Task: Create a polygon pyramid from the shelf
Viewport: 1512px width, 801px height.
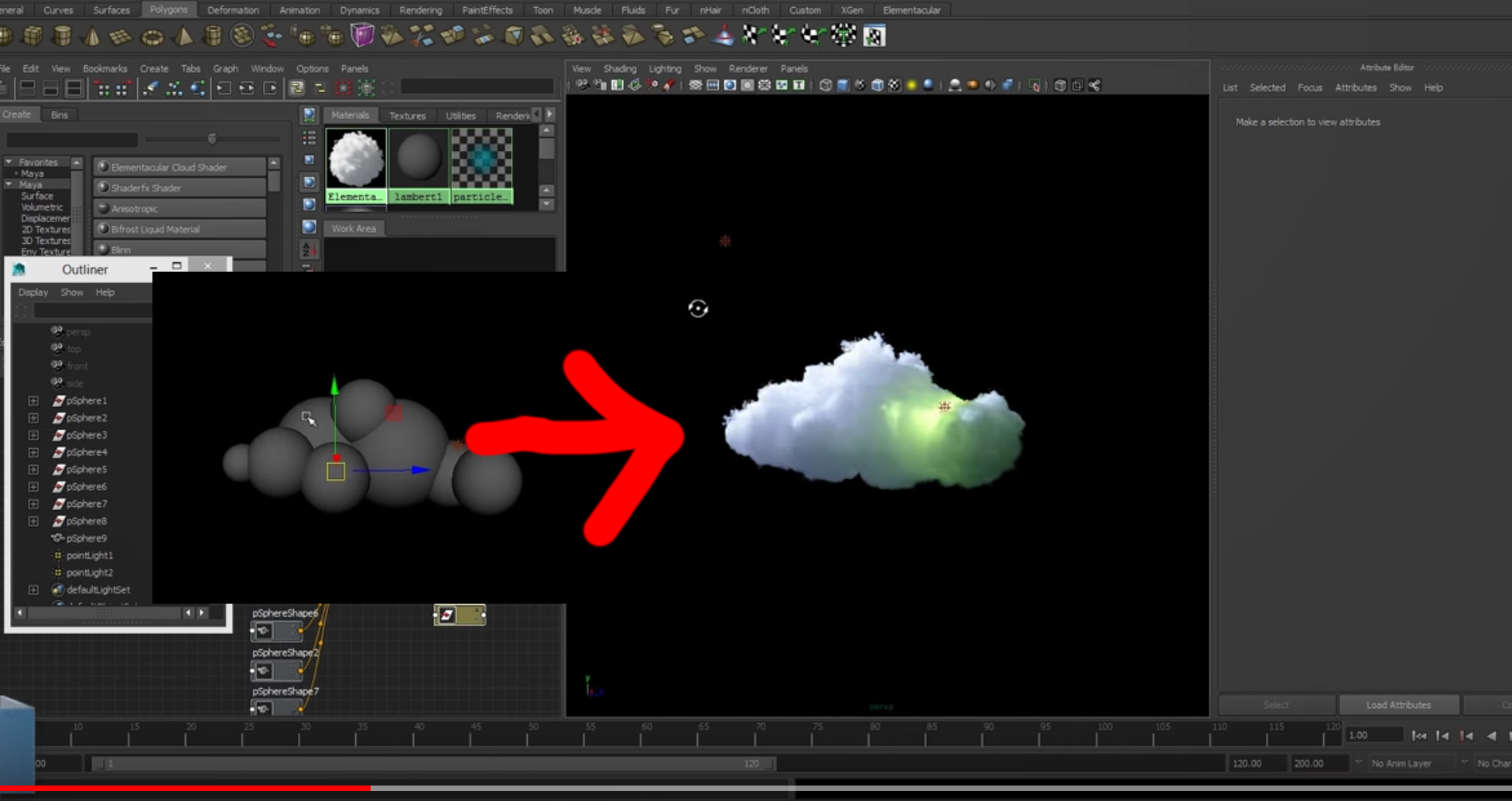Action: click(183, 36)
